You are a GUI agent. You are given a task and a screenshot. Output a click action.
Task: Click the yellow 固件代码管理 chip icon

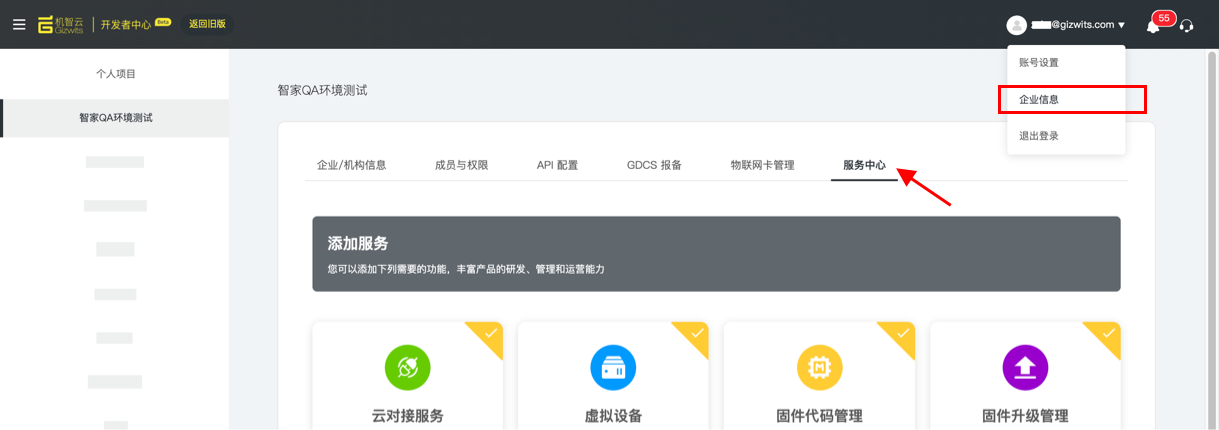pos(819,367)
